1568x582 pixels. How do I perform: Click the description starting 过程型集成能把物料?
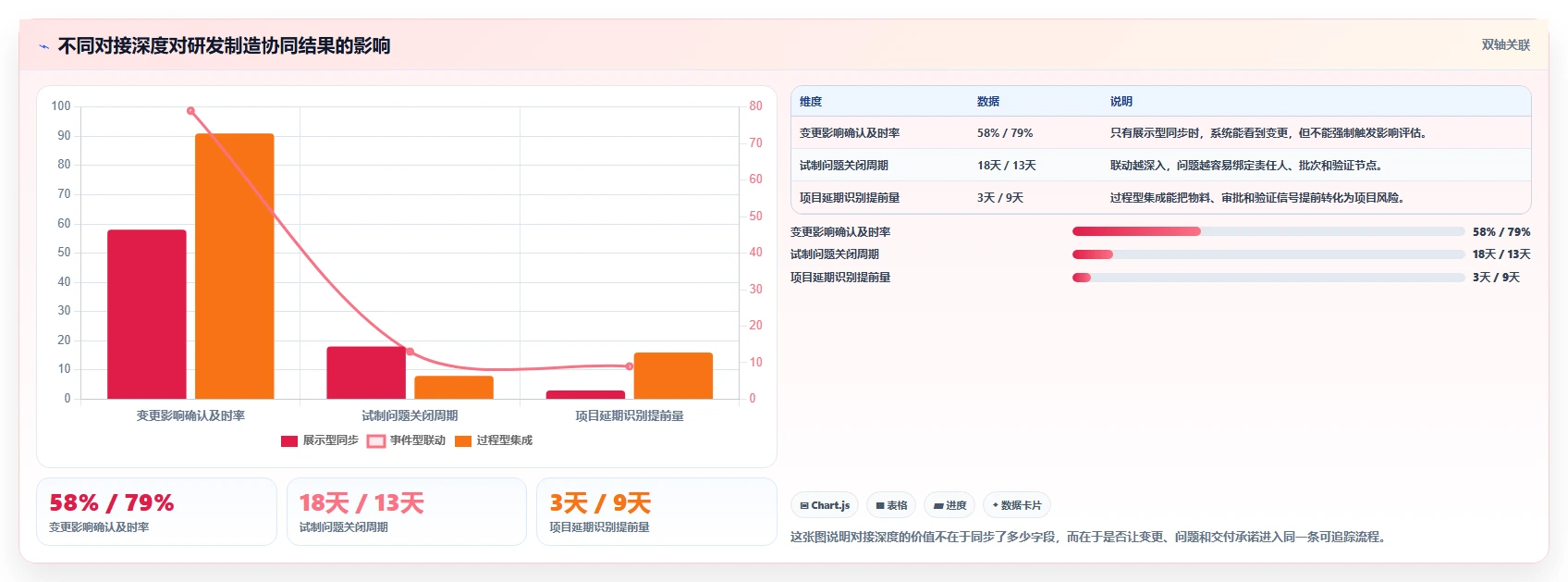[x=1260, y=198]
